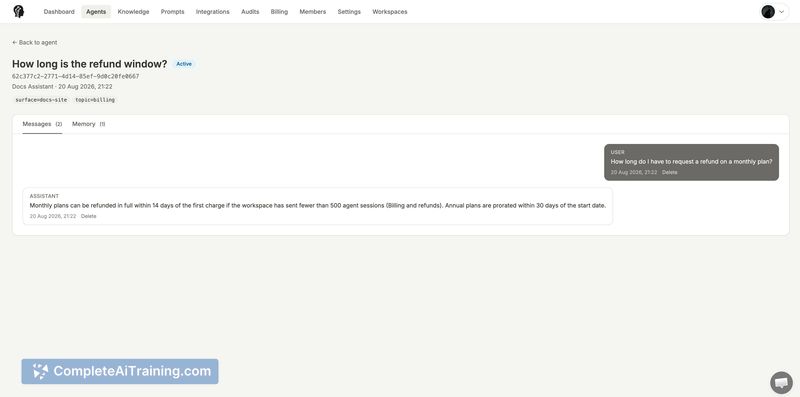The height and width of the screenshot is (397, 800).
Task: Open the Members page
Action: tap(312, 12)
